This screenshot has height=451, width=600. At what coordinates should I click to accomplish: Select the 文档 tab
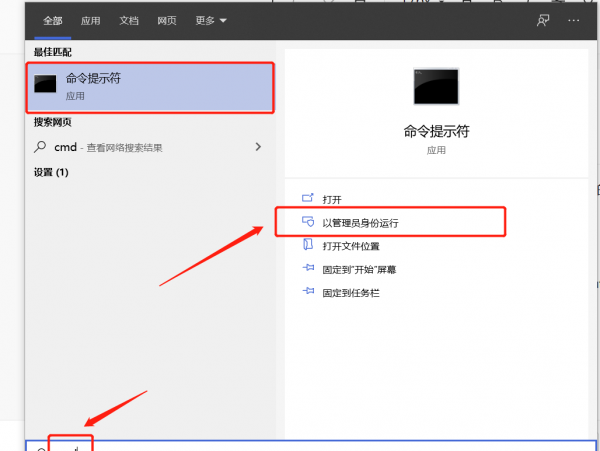(129, 21)
